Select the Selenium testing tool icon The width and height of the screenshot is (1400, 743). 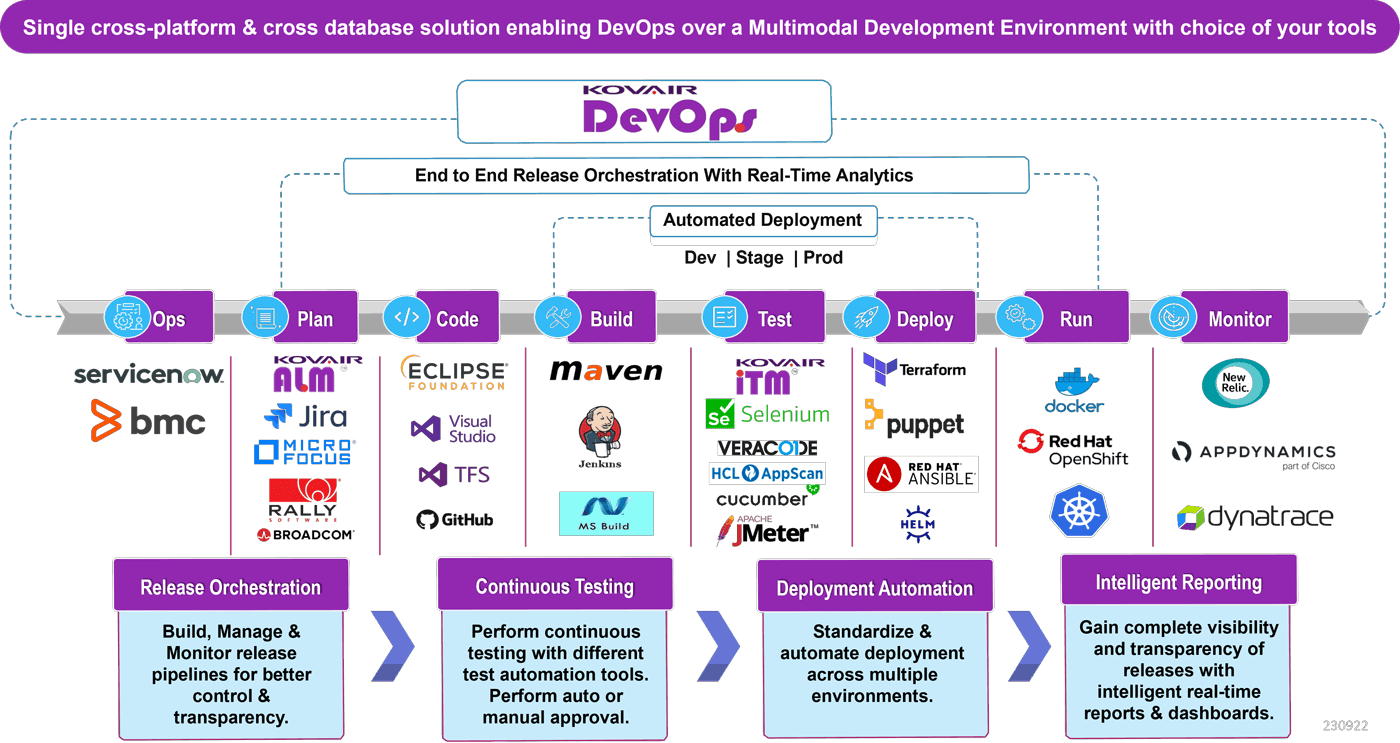pyautogui.click(x=767, y=413)
